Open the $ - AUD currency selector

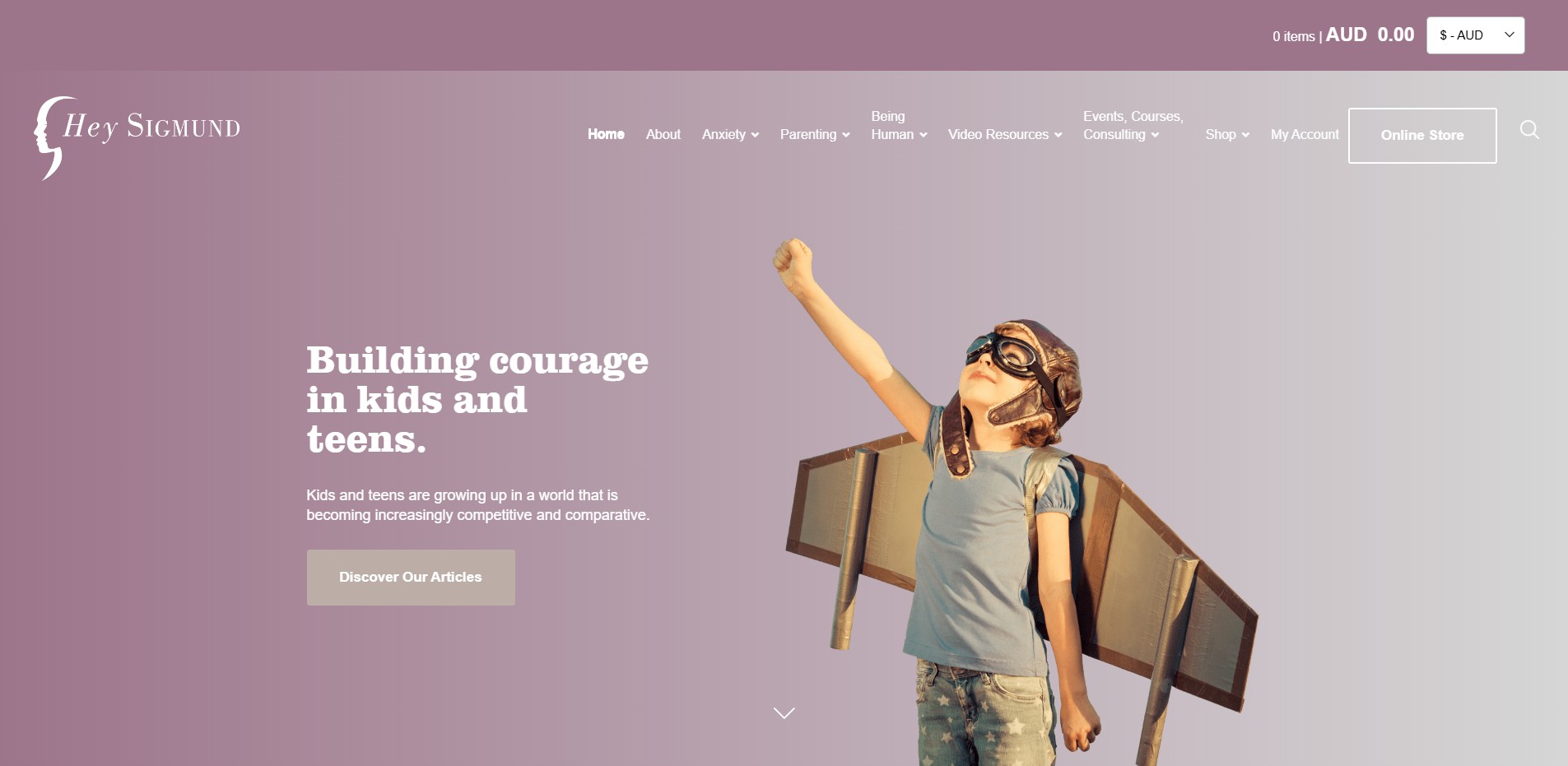(1475, 35)
